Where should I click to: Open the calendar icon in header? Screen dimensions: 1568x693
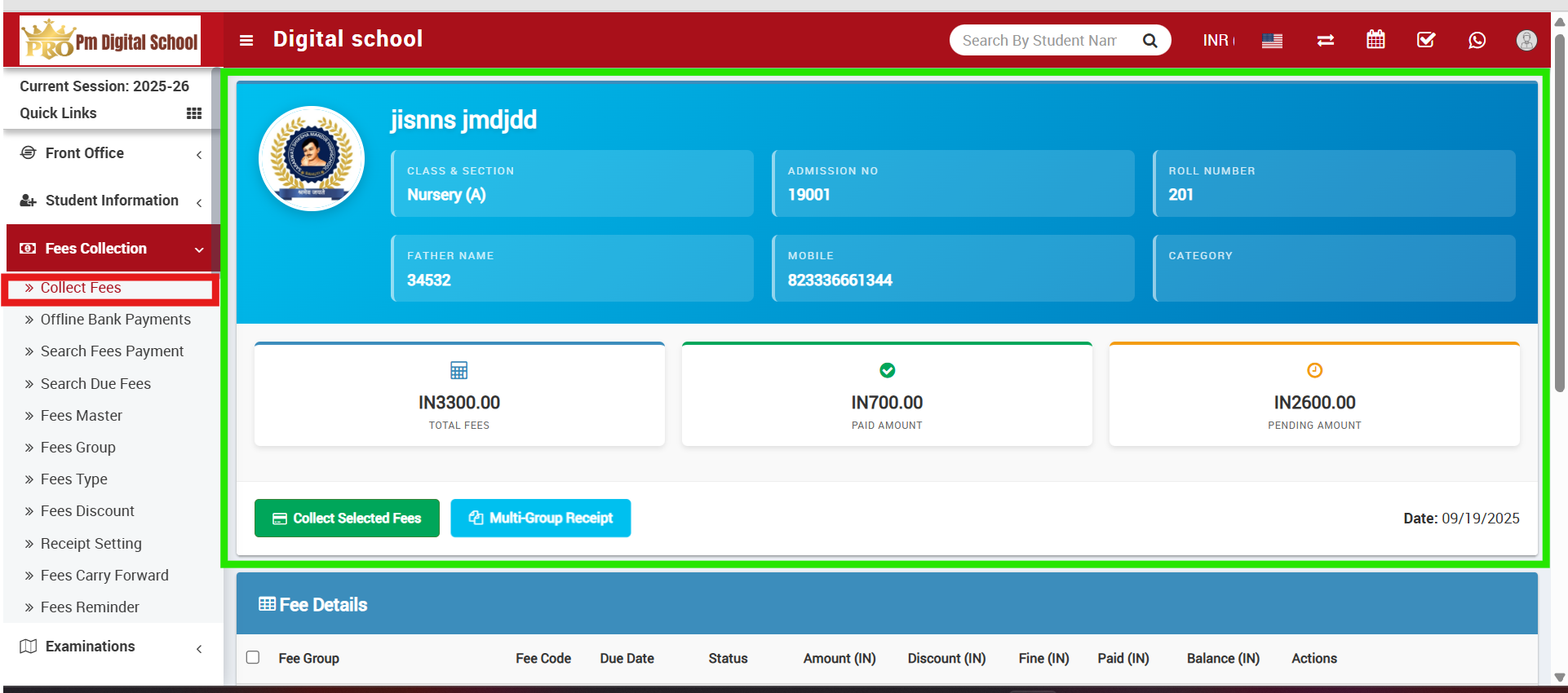(1375, 40)
